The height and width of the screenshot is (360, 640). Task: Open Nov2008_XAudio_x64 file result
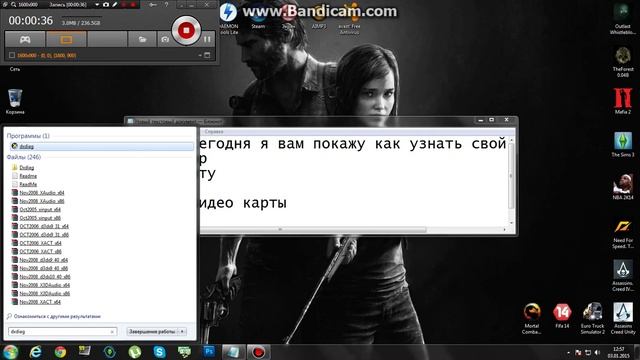coord(42,193)
